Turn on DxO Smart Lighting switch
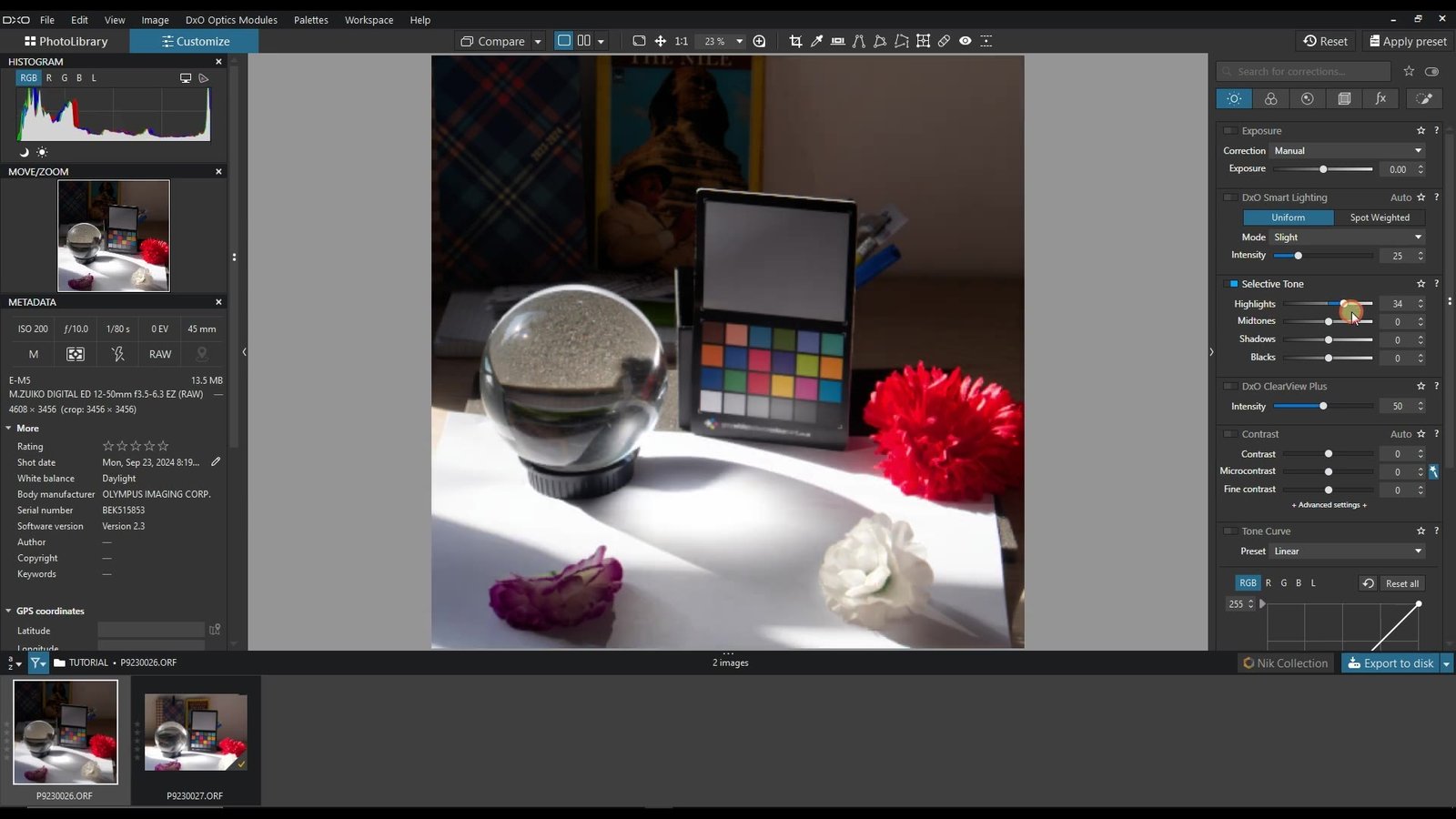The image size is (1456, 819). [1229, 197]
